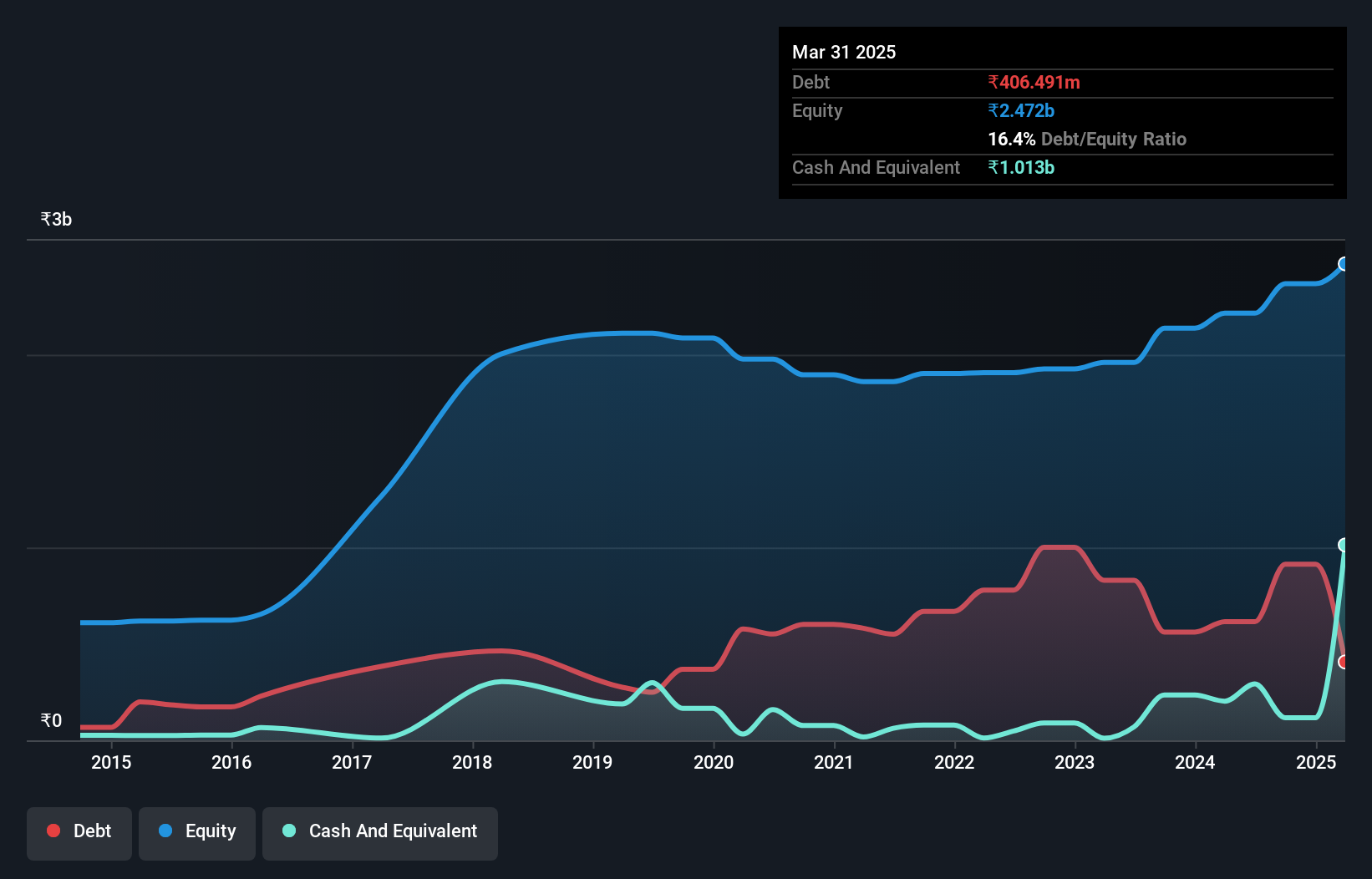Image resolution: width=1372 pixels, height=879 pixels.
Task: Click the ₹3b y-axis label
Action: click(x=56, y=219)
